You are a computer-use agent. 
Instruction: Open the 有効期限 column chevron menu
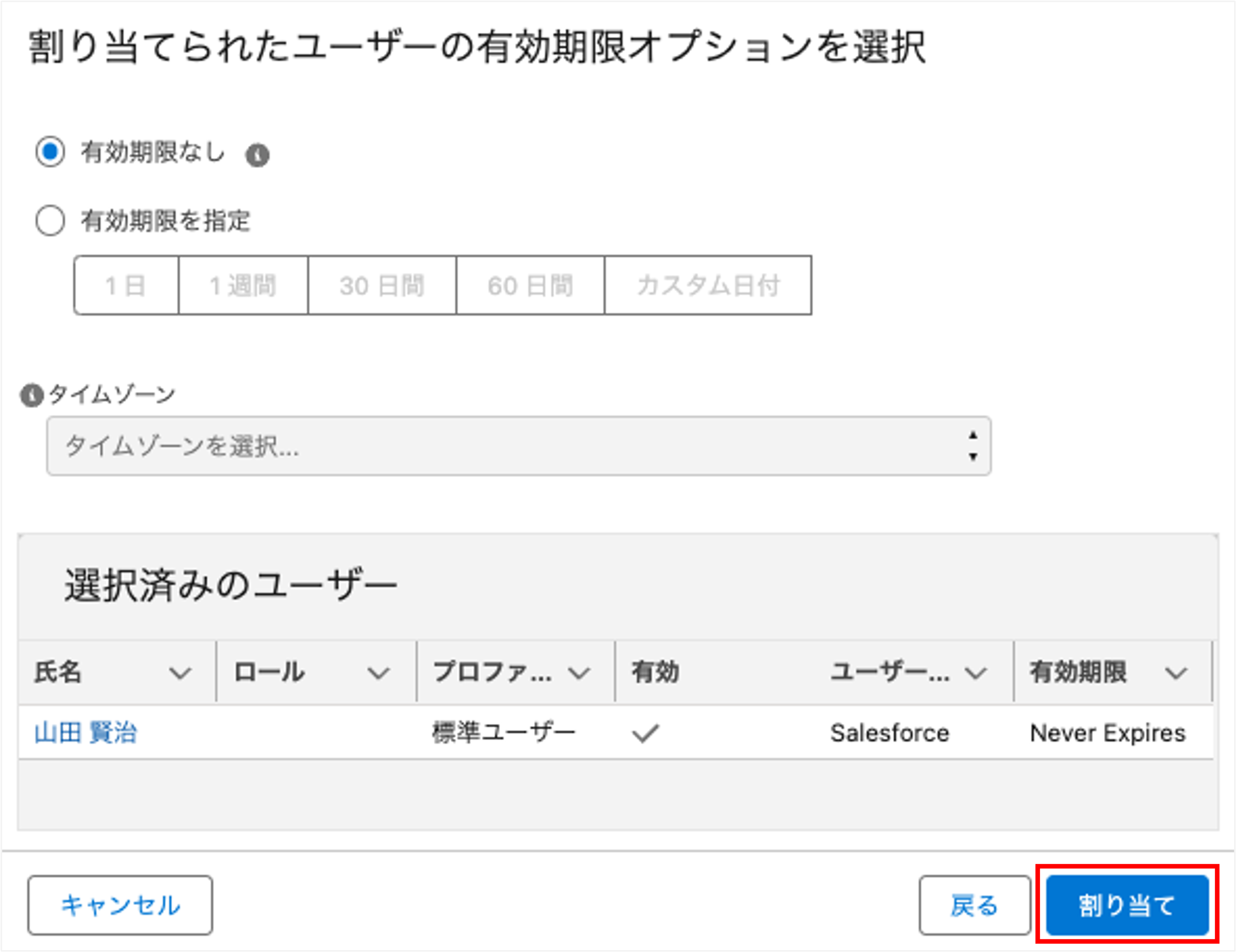click(x=1175, y=673)
